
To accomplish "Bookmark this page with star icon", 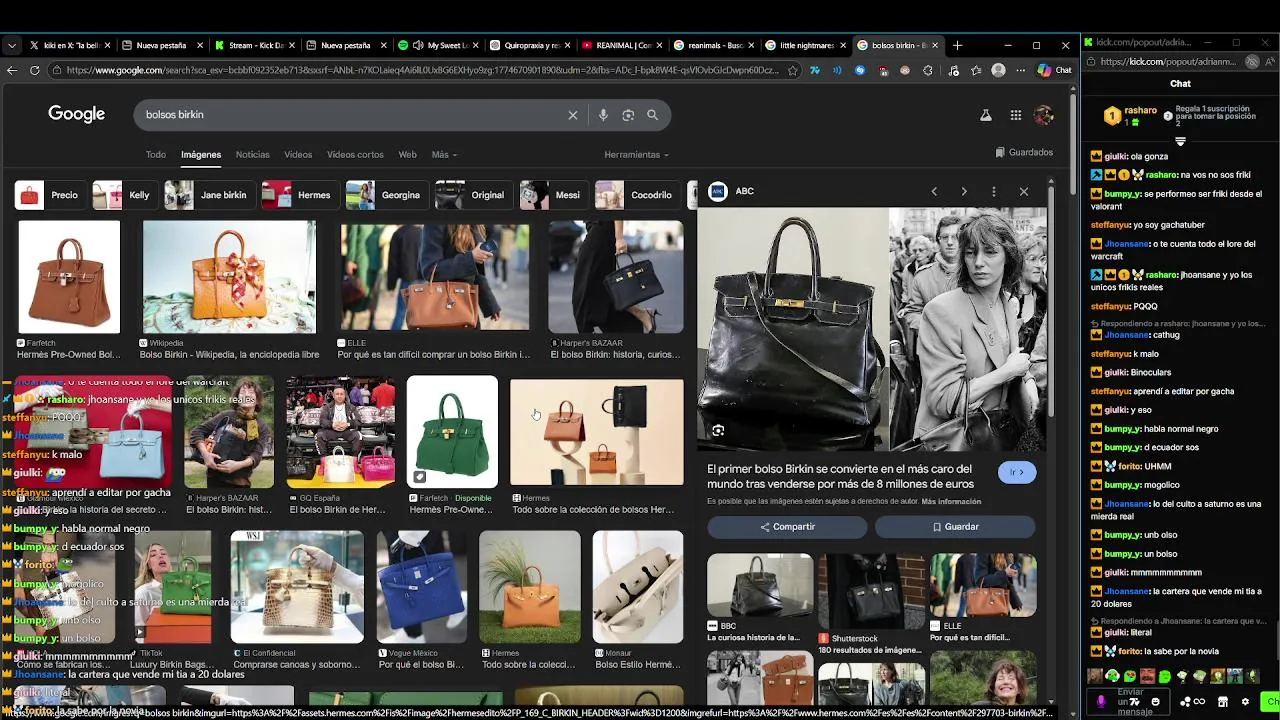I will click(793, 70).
